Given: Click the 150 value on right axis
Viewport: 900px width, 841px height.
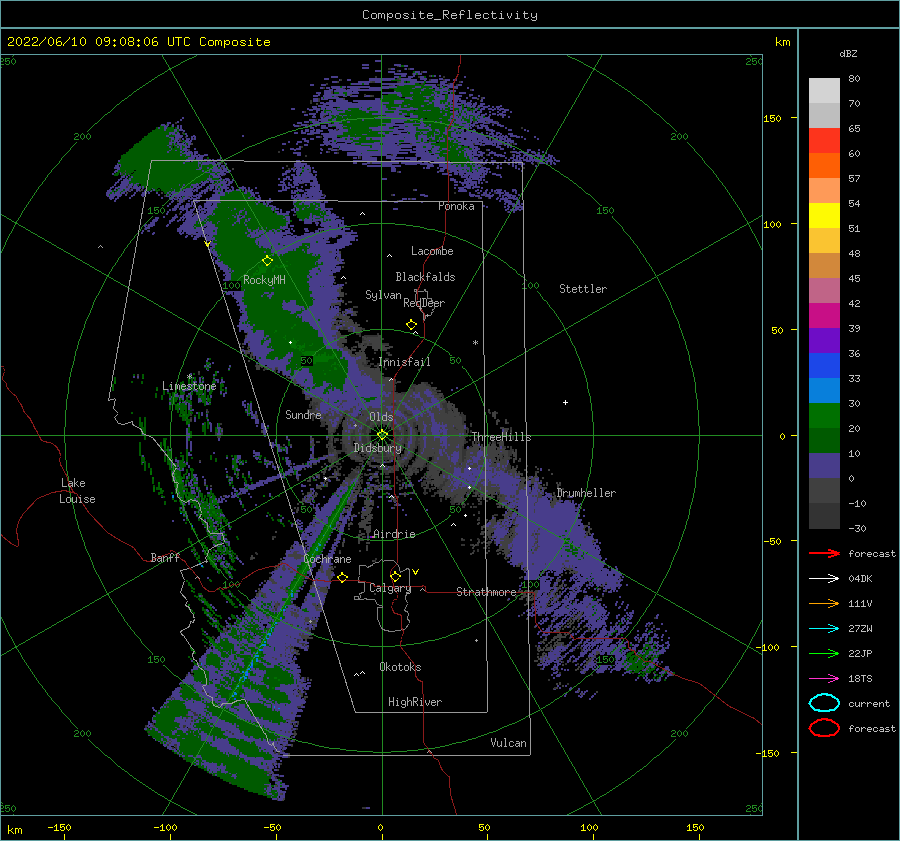Looking at the screenshot, I should (x=772, y=118).
